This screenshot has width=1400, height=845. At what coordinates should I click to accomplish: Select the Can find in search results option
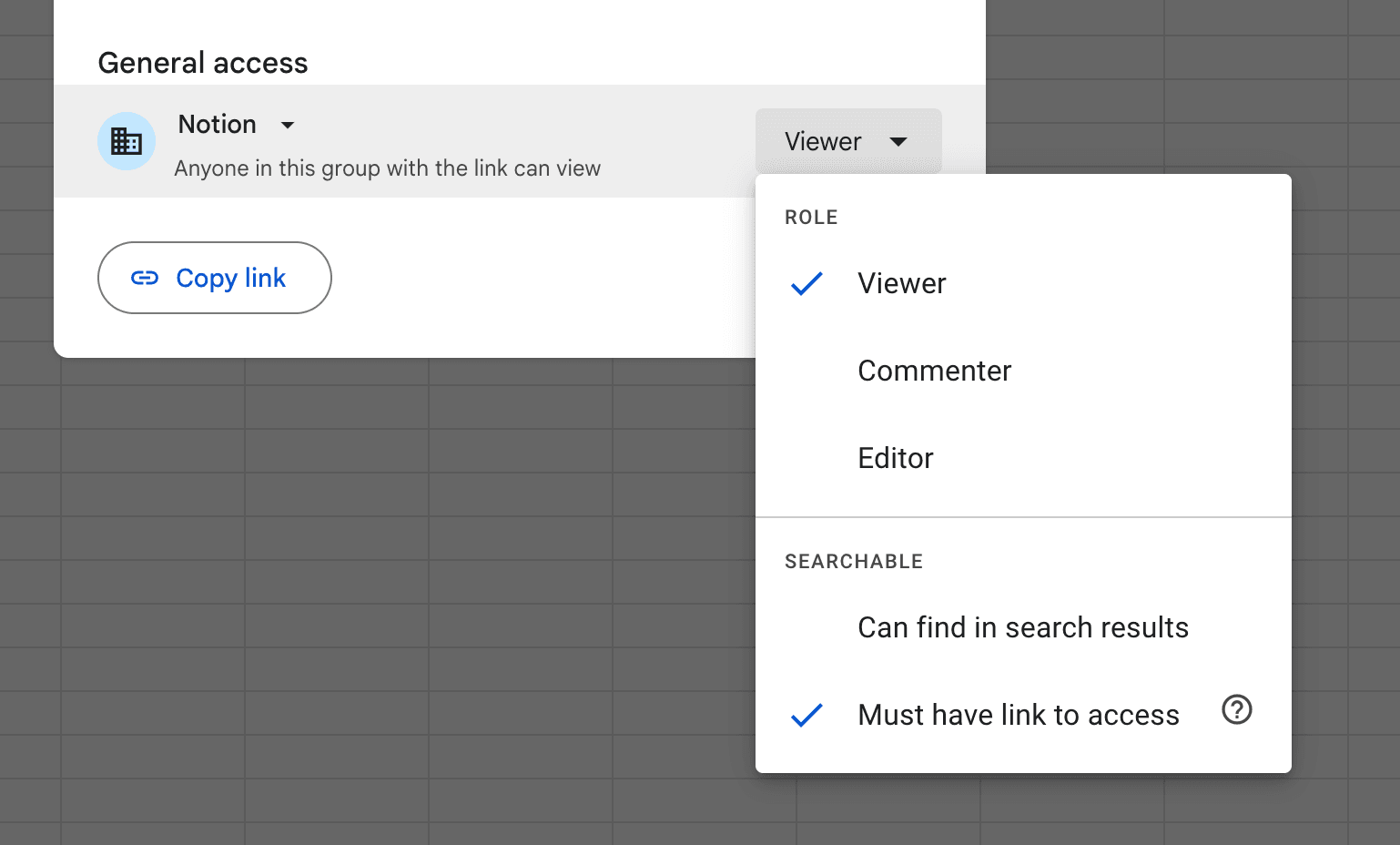coord(1022,627)
